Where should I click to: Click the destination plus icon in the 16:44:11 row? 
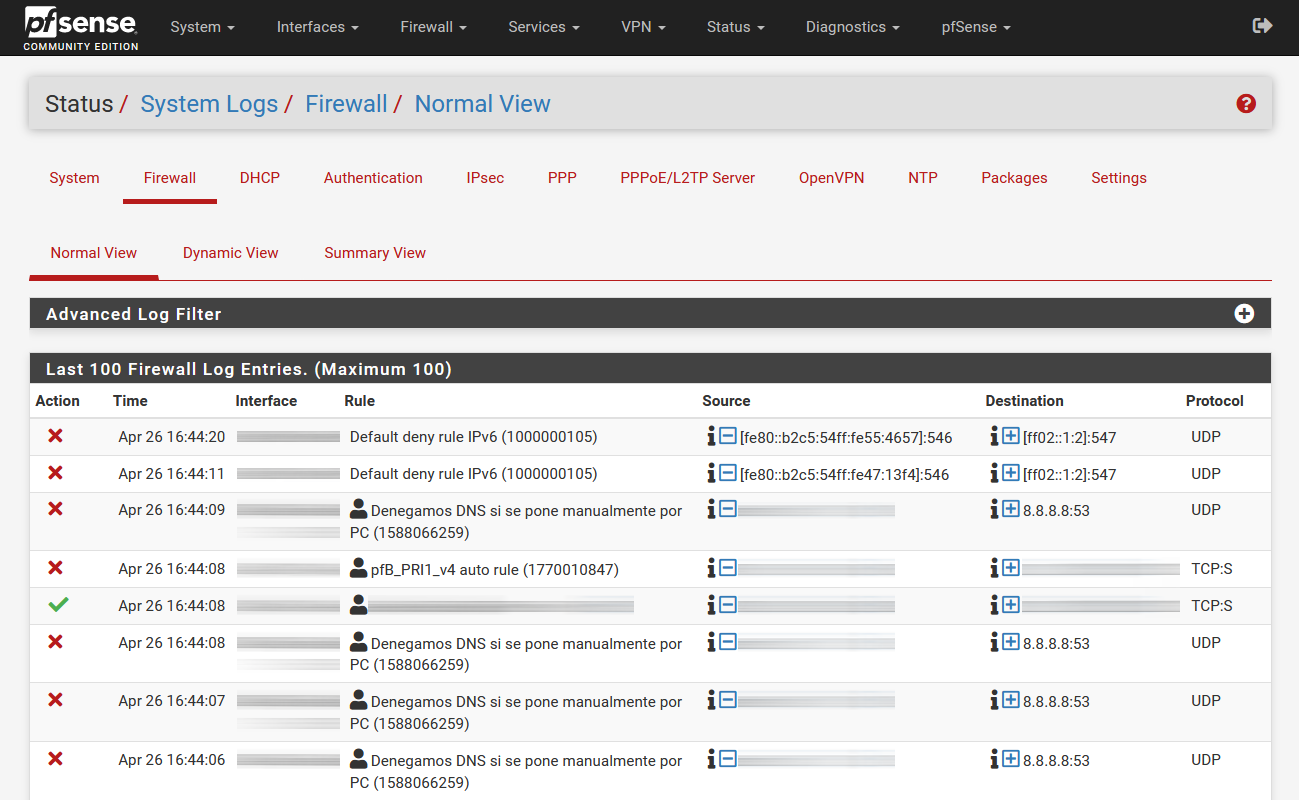[1011, 473]
